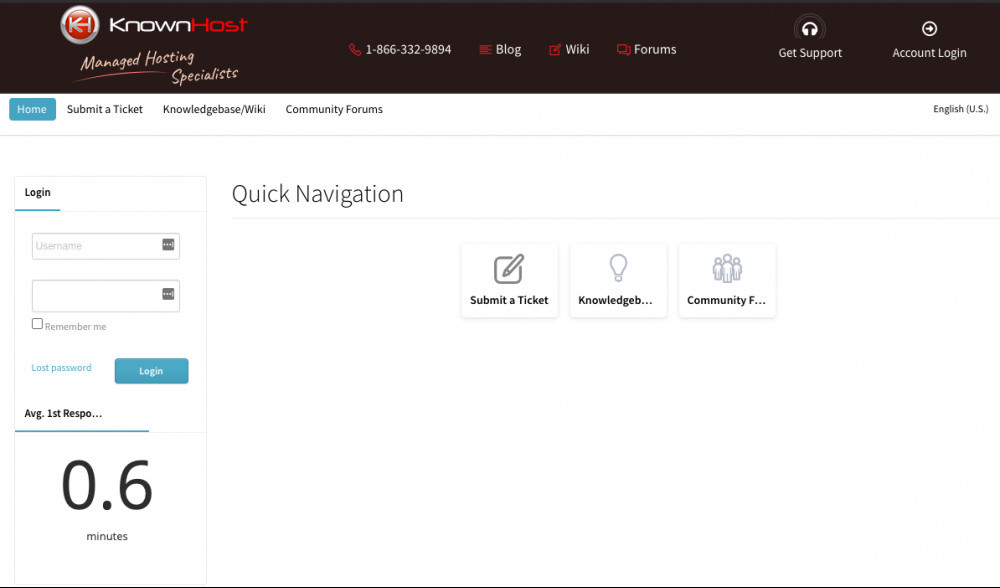The image size is (1000, 588).
Task: Click the Community F... card label
Action: click(x=726, y=300)
